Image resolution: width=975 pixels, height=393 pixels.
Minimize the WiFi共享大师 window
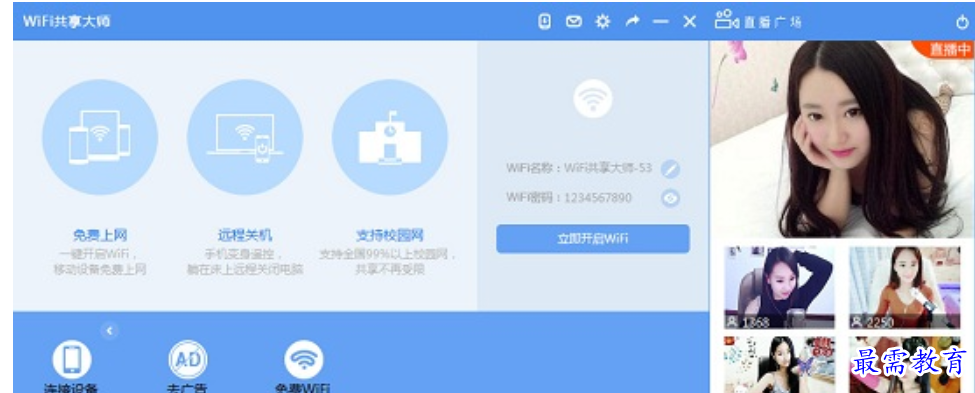click(660, 22)
